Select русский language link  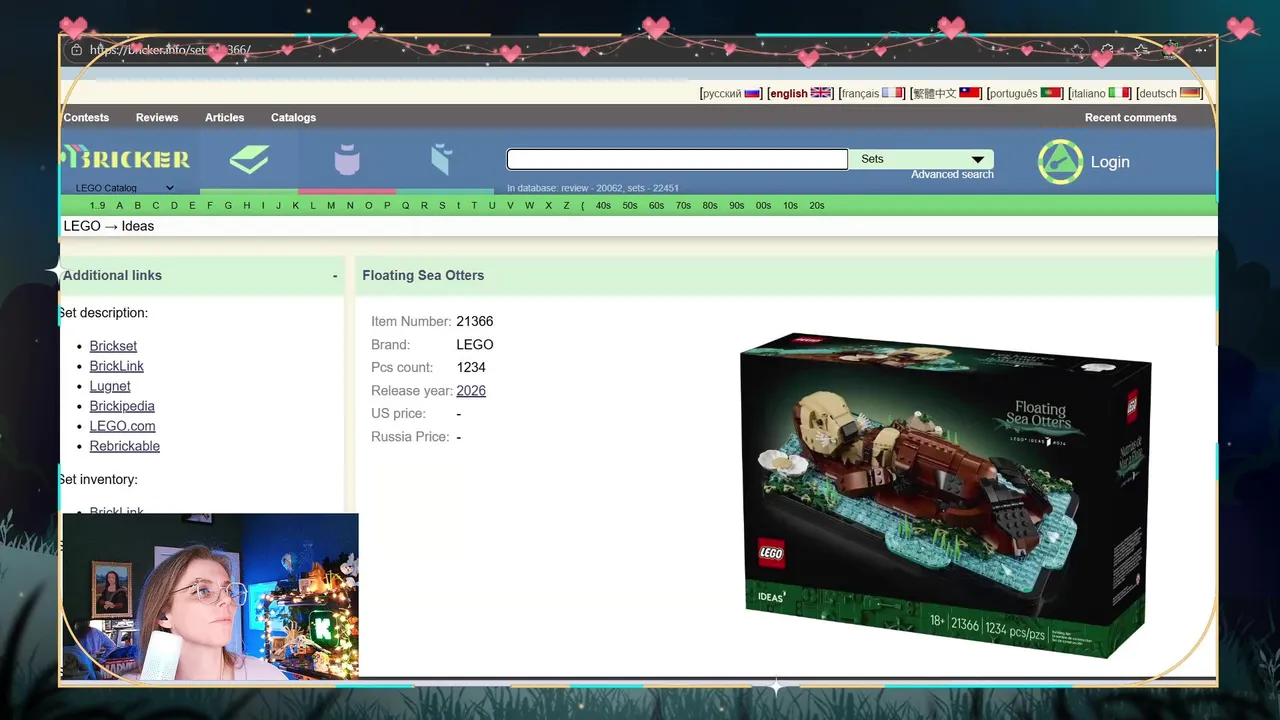coord(721,93)
